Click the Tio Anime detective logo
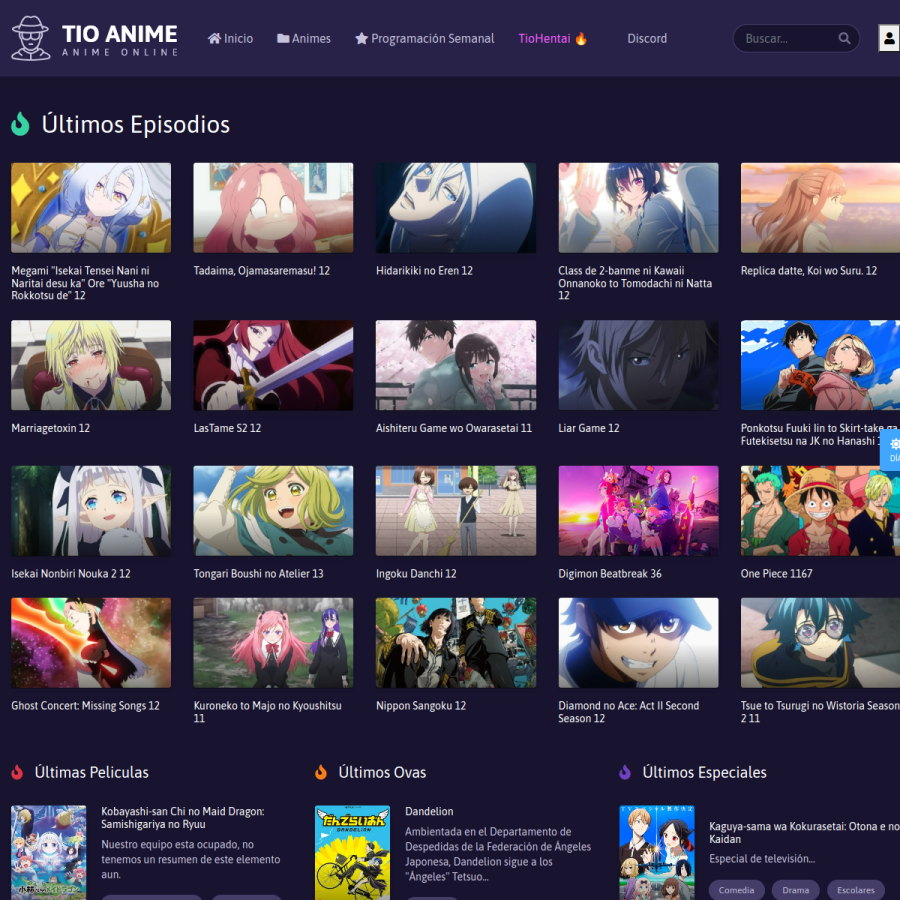This screenshot has width=900, height=900. pyautogui.click(x=31, y=38)
